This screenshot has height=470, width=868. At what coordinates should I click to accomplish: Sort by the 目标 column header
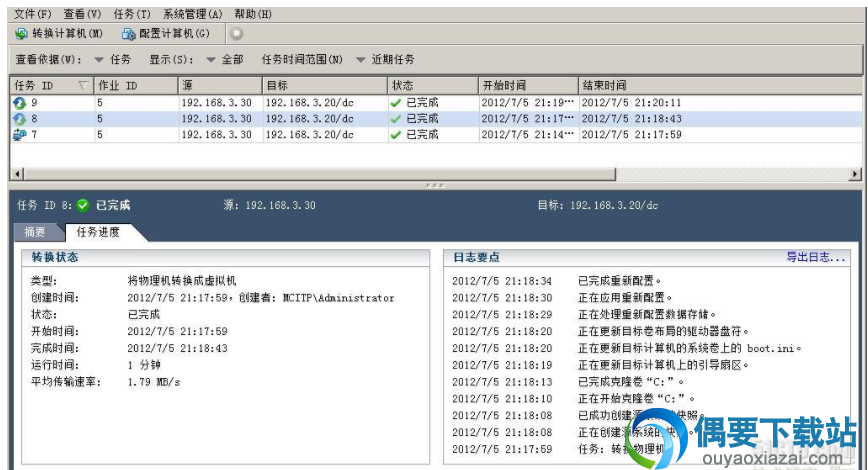pyautogui.click(x=325, y=85)
